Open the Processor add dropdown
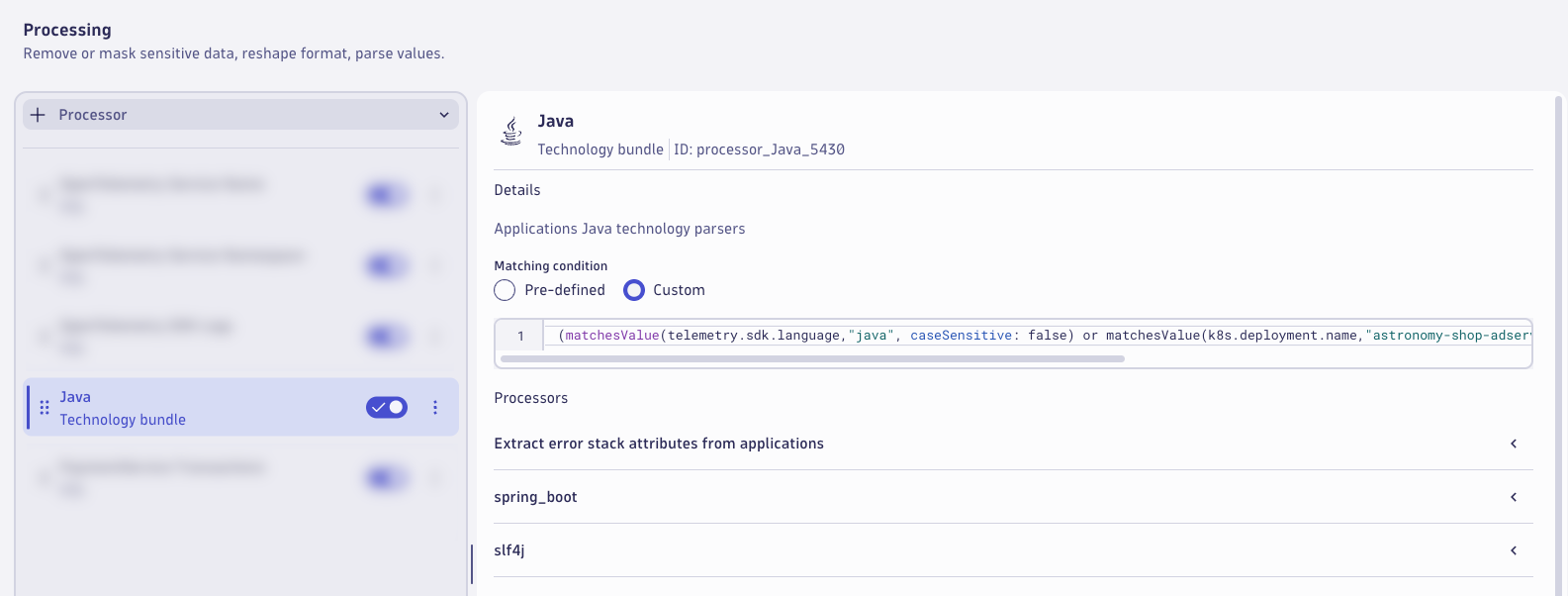The height and width of the screenshot is (596, 1568). click(240, 115)
